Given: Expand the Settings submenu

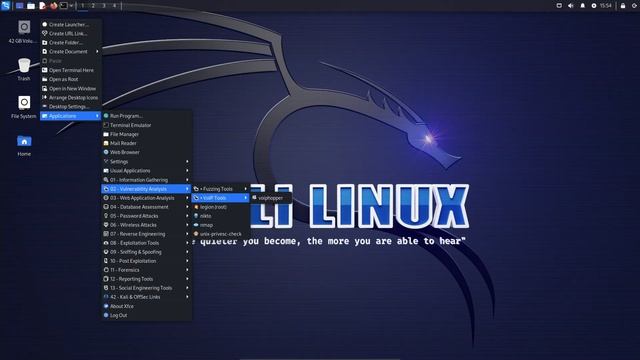Looking at the screenshot, I should pyautogui.click(x=147, y=162).
